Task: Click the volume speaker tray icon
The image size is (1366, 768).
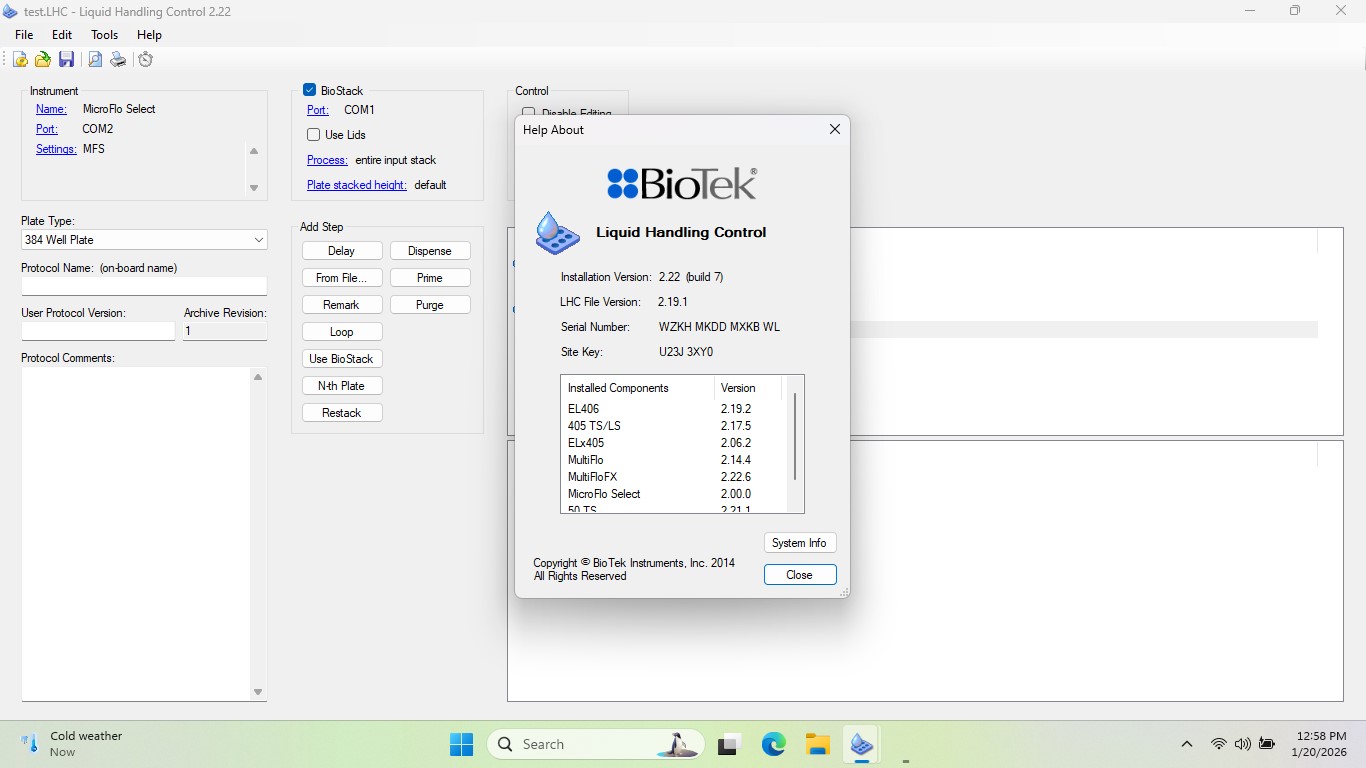Action: 1243,744
